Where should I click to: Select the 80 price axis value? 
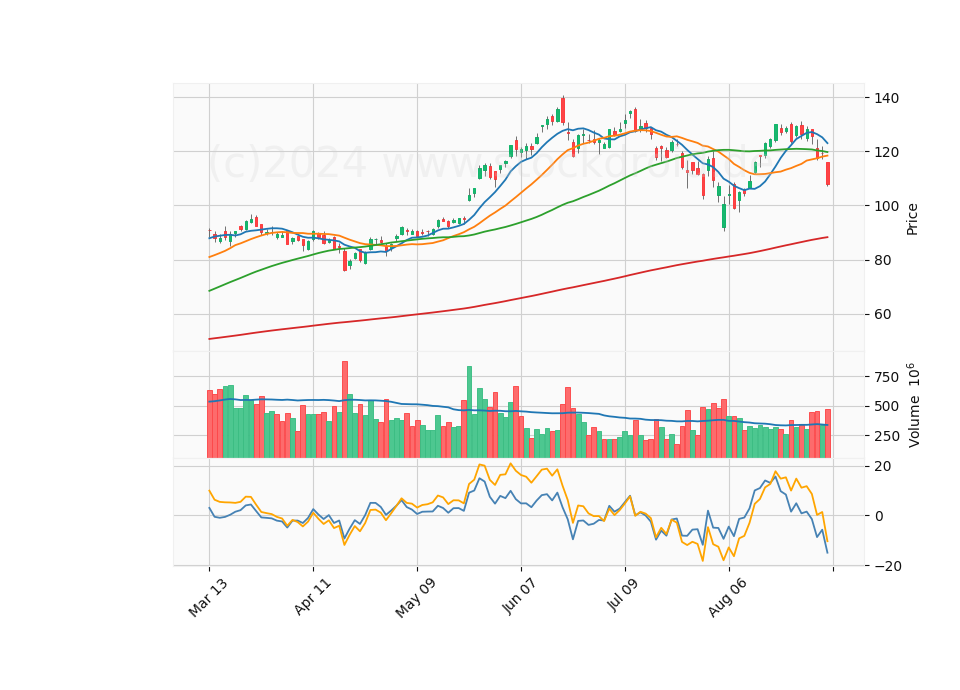883,260
